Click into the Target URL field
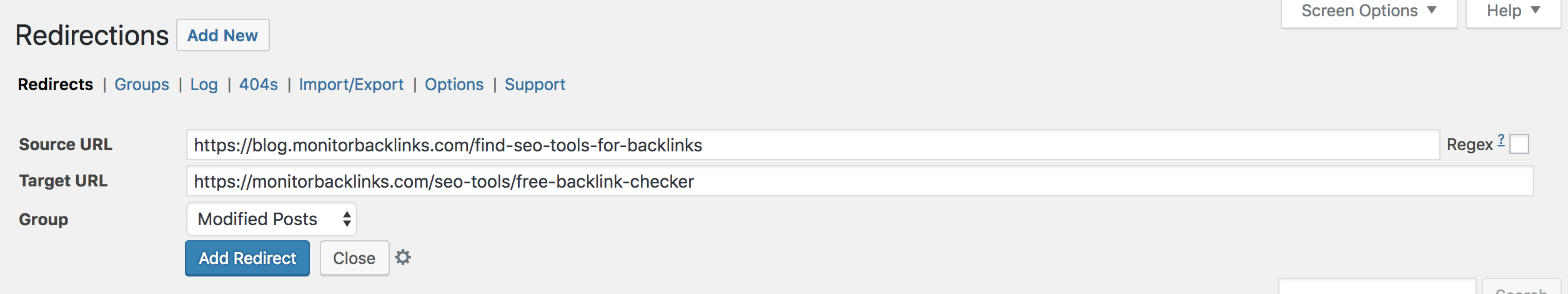1568x294 pixels. [859, 181]
